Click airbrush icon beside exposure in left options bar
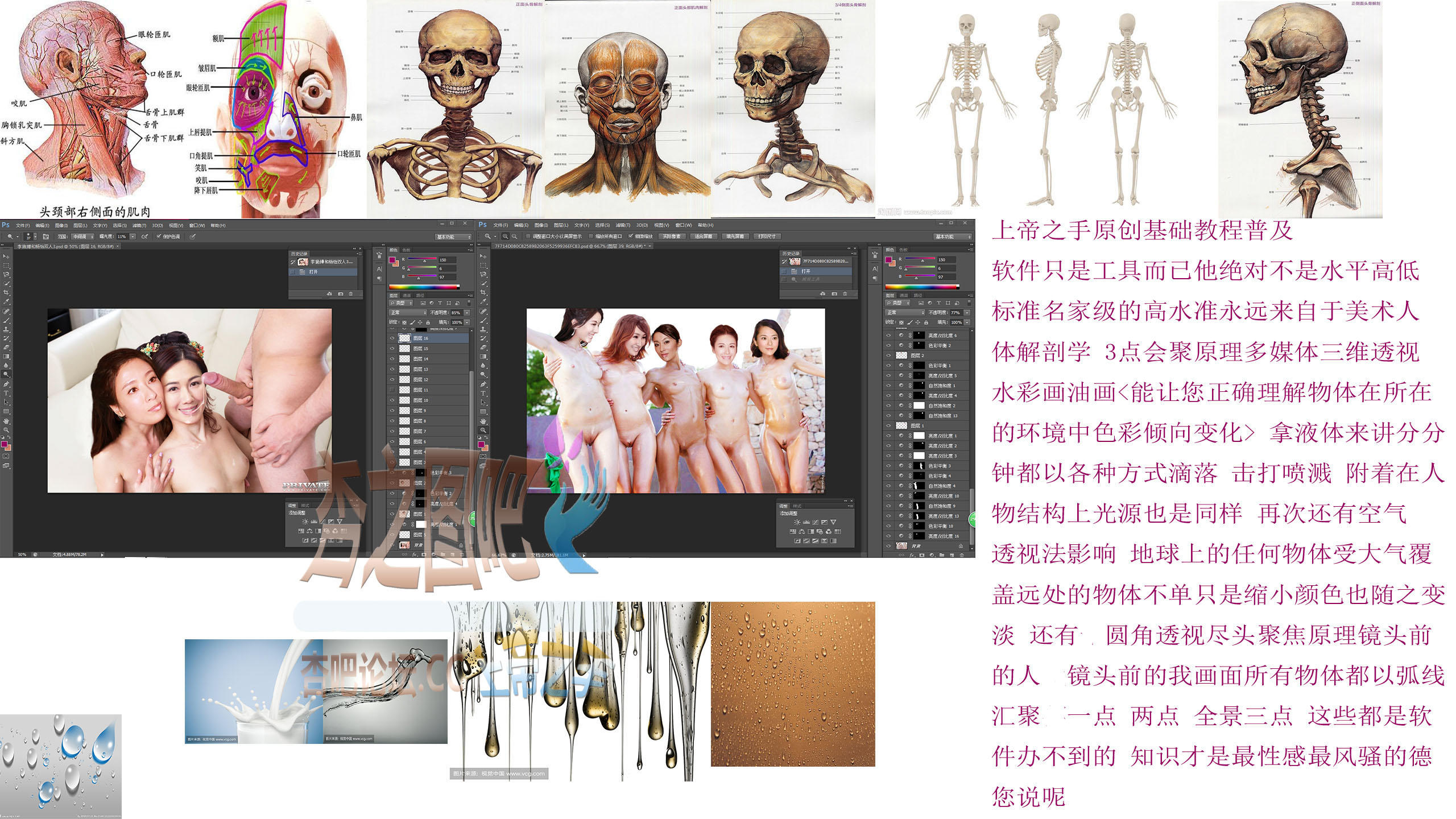The width and height of the screenshot is (1456, 819). (x=144, y=237)
